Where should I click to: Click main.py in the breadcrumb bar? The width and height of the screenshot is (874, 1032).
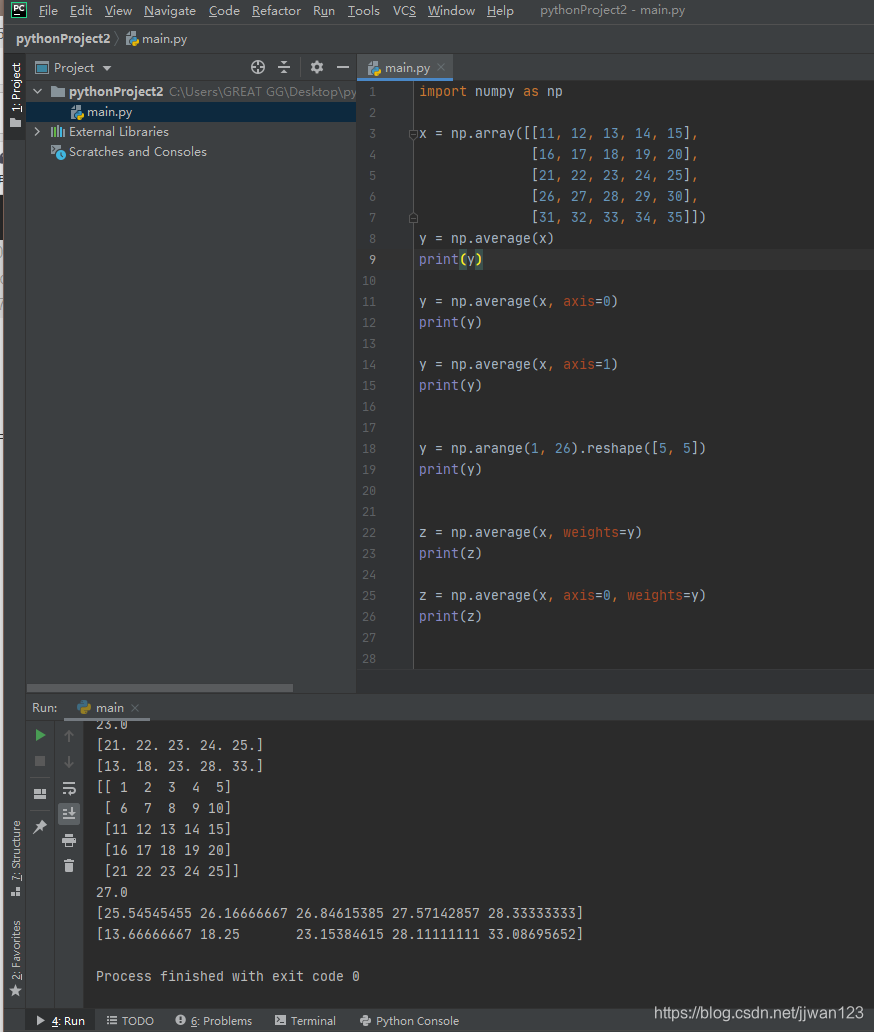coord(157,39)
